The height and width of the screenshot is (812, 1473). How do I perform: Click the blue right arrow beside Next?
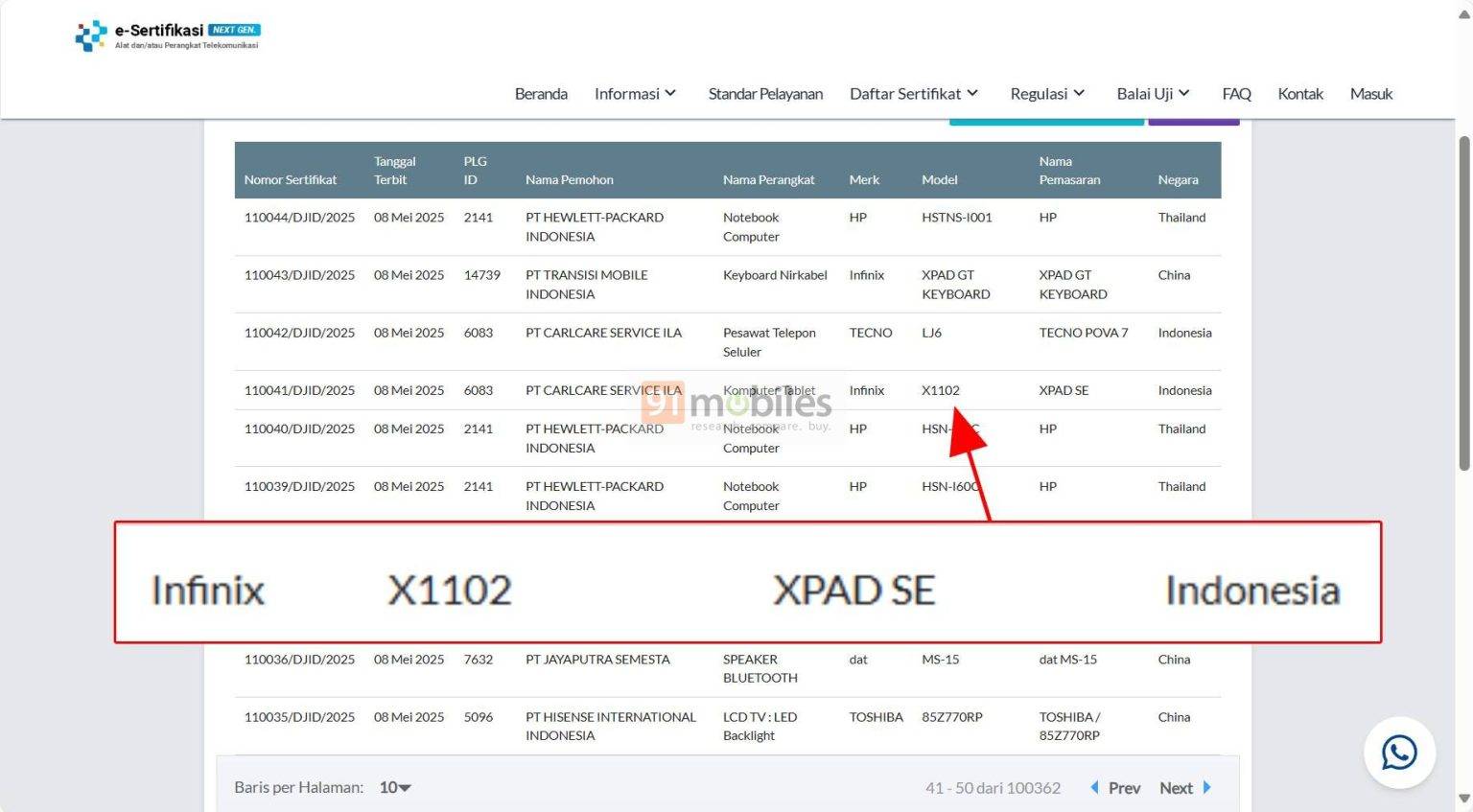pyautogui.click(x=1206, y=787)
